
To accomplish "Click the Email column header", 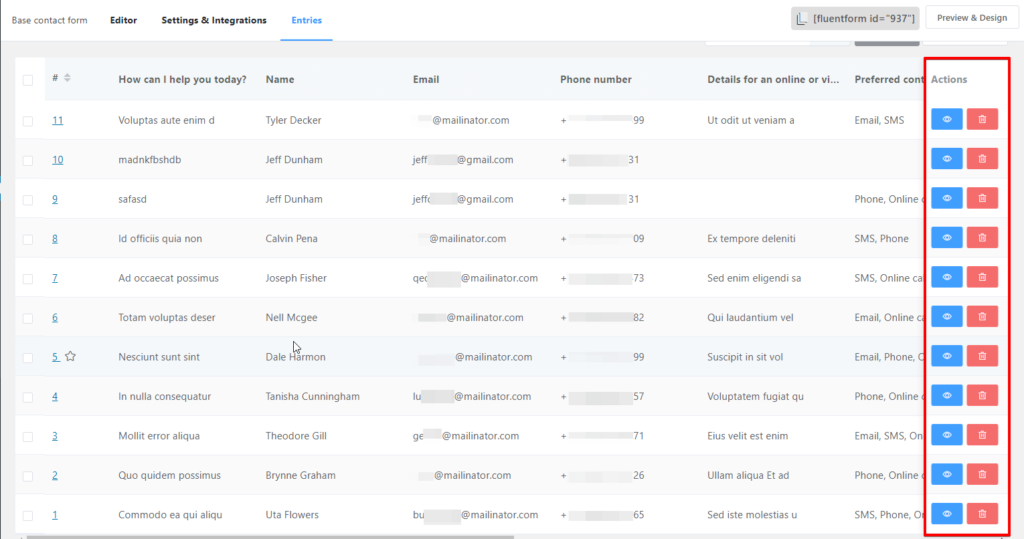I will coord(426,79).
